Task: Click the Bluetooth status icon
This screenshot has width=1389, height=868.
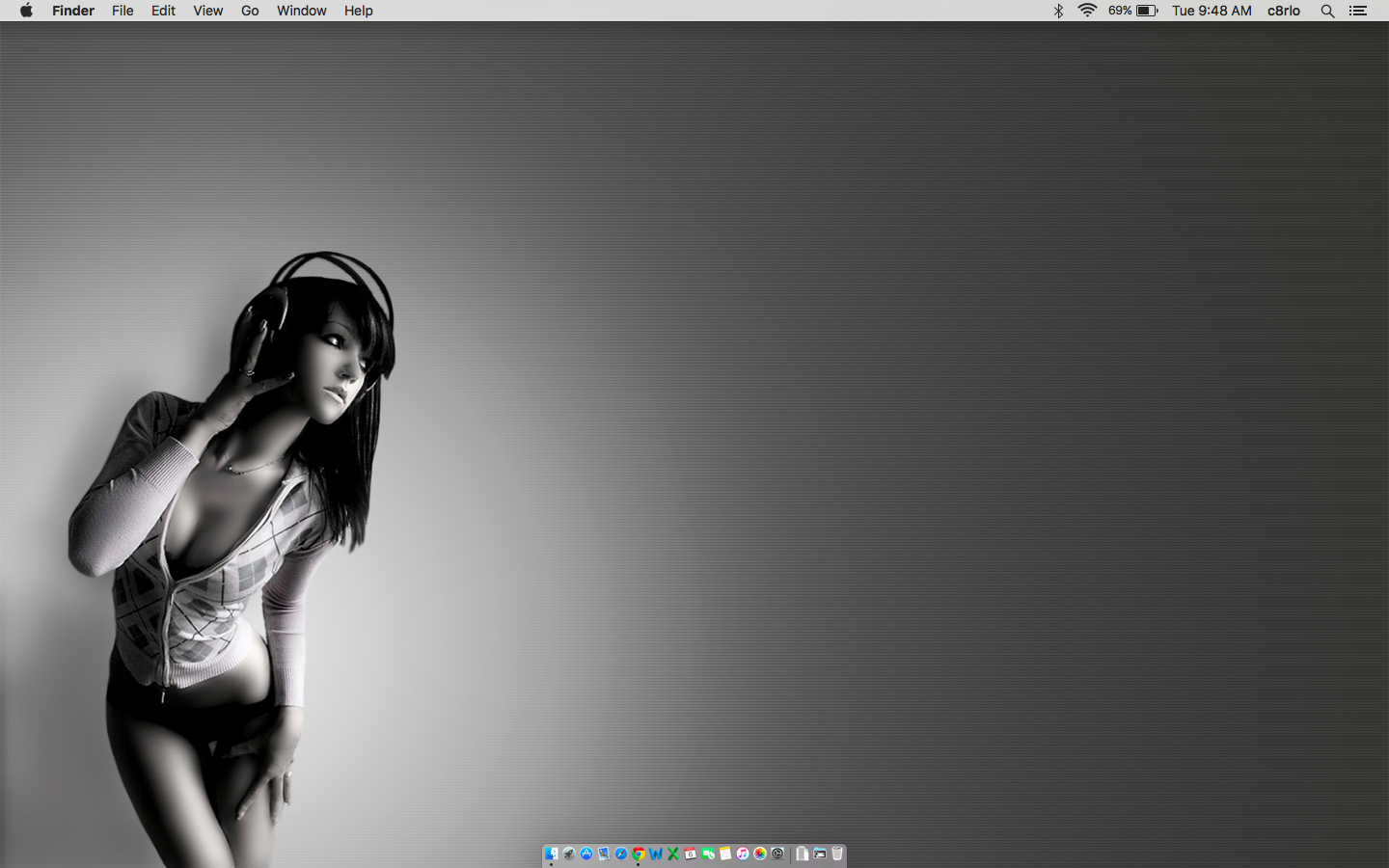Action: (1058, 11)
